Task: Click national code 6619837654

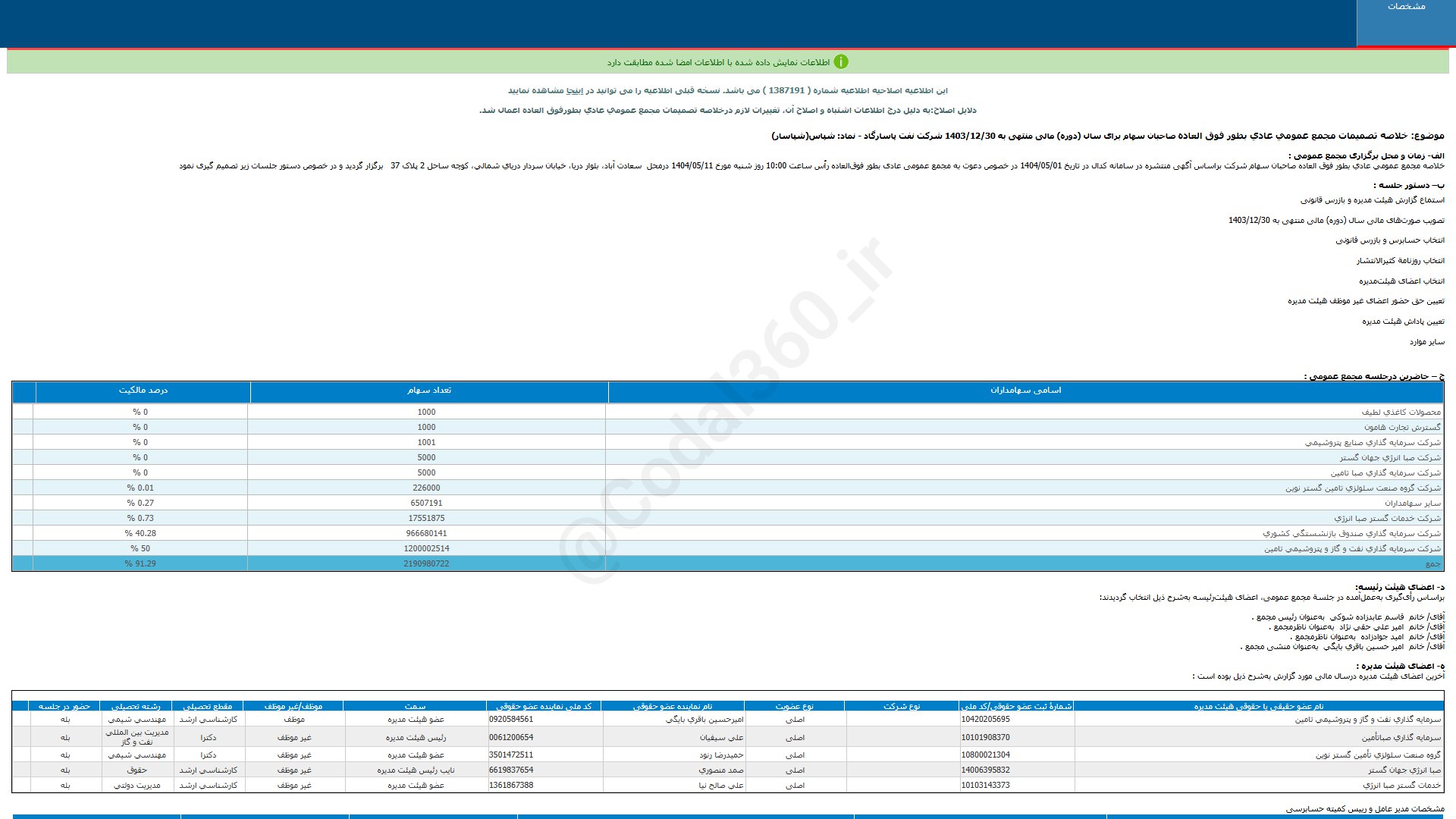Action: (511, 770)
